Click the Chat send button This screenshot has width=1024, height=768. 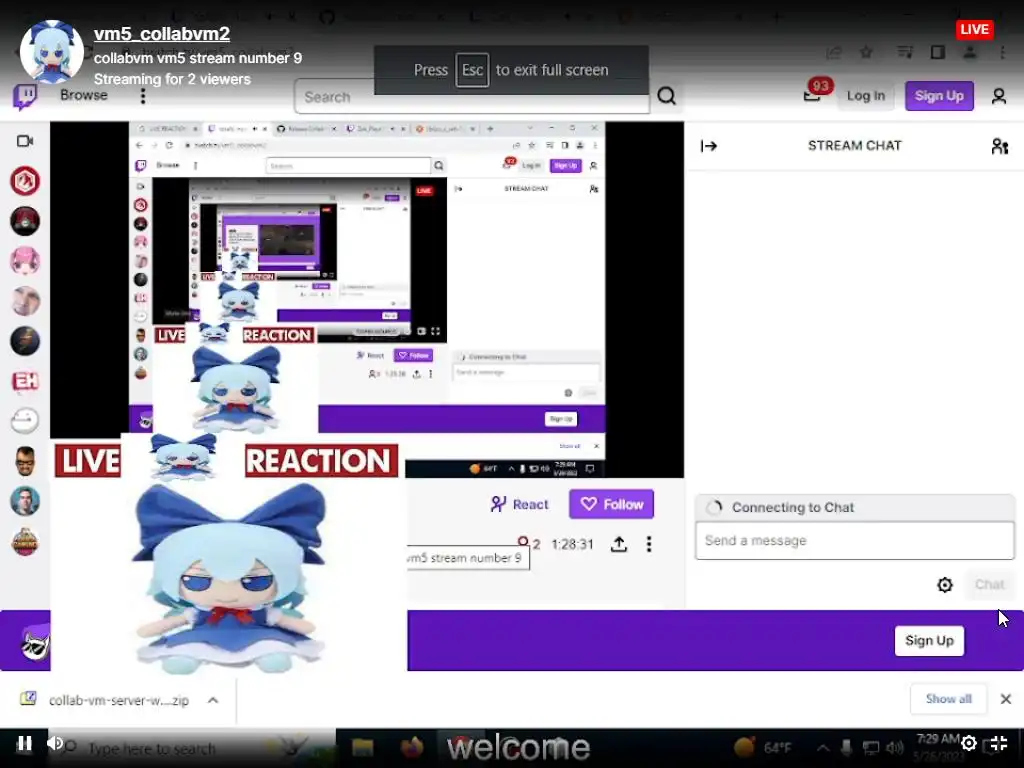pos(989,584)
